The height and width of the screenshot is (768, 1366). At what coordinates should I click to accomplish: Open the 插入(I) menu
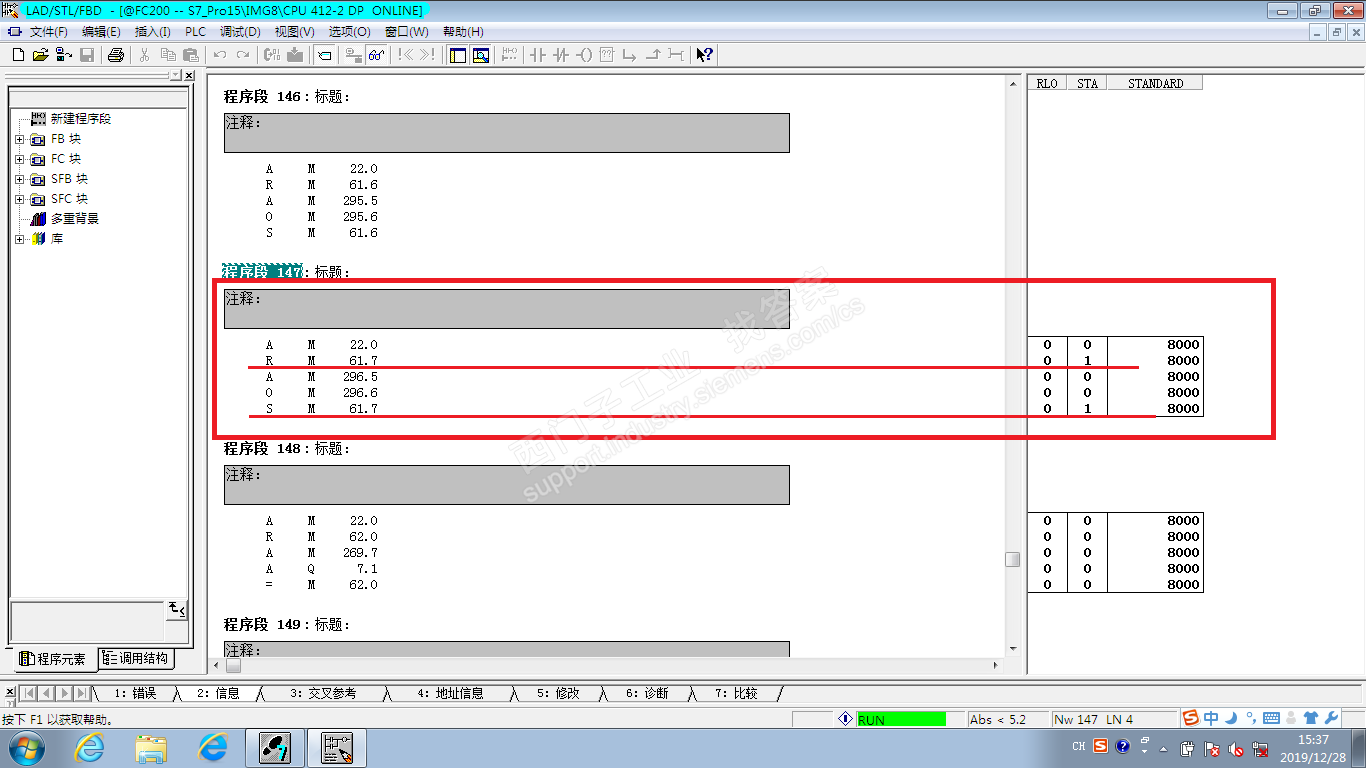tap(153, 32)
